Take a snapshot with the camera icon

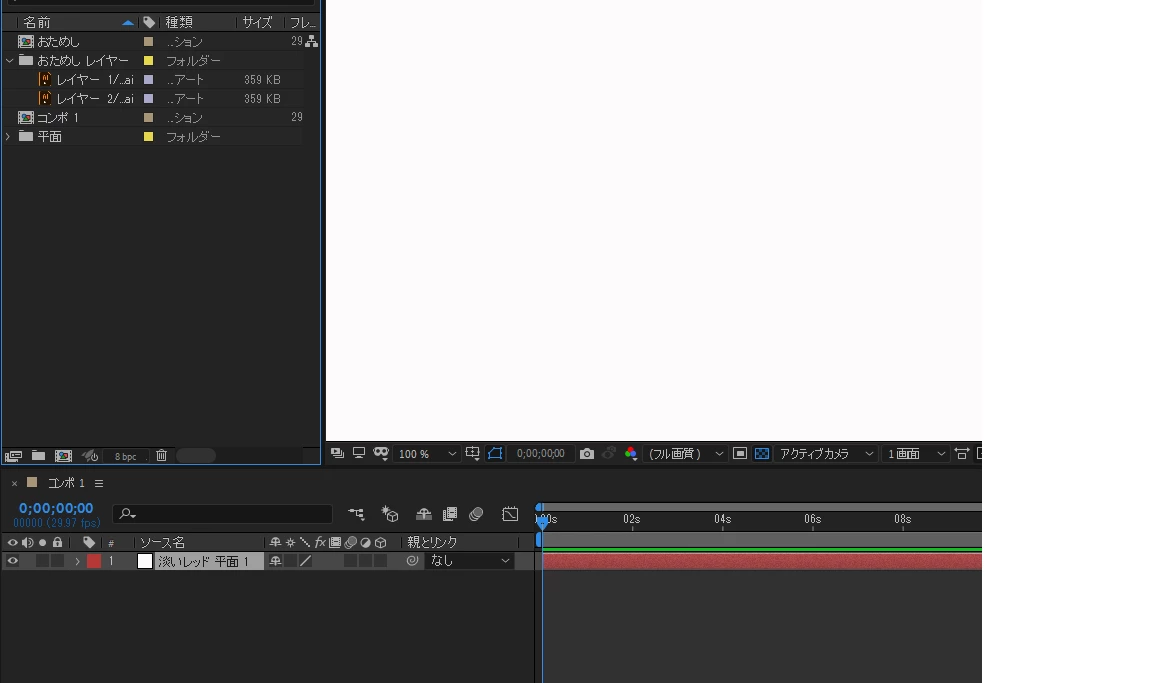(586, 454)
